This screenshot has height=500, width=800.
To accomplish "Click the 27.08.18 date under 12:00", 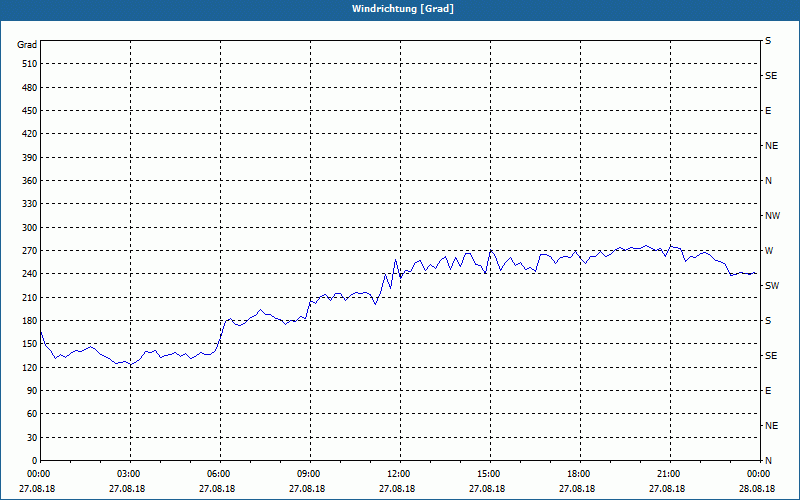I will tap(397, 489).
